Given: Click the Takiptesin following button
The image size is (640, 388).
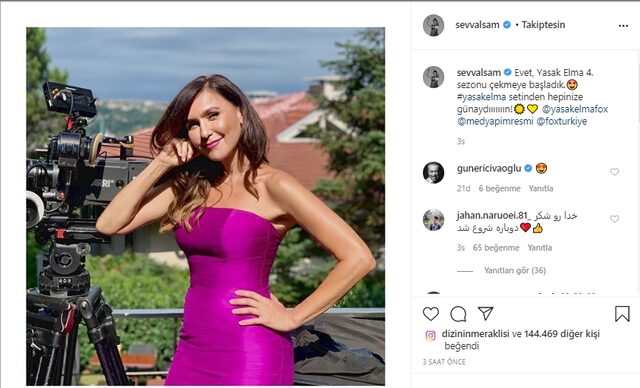Looking at the screenshot, I should [543, 25].
